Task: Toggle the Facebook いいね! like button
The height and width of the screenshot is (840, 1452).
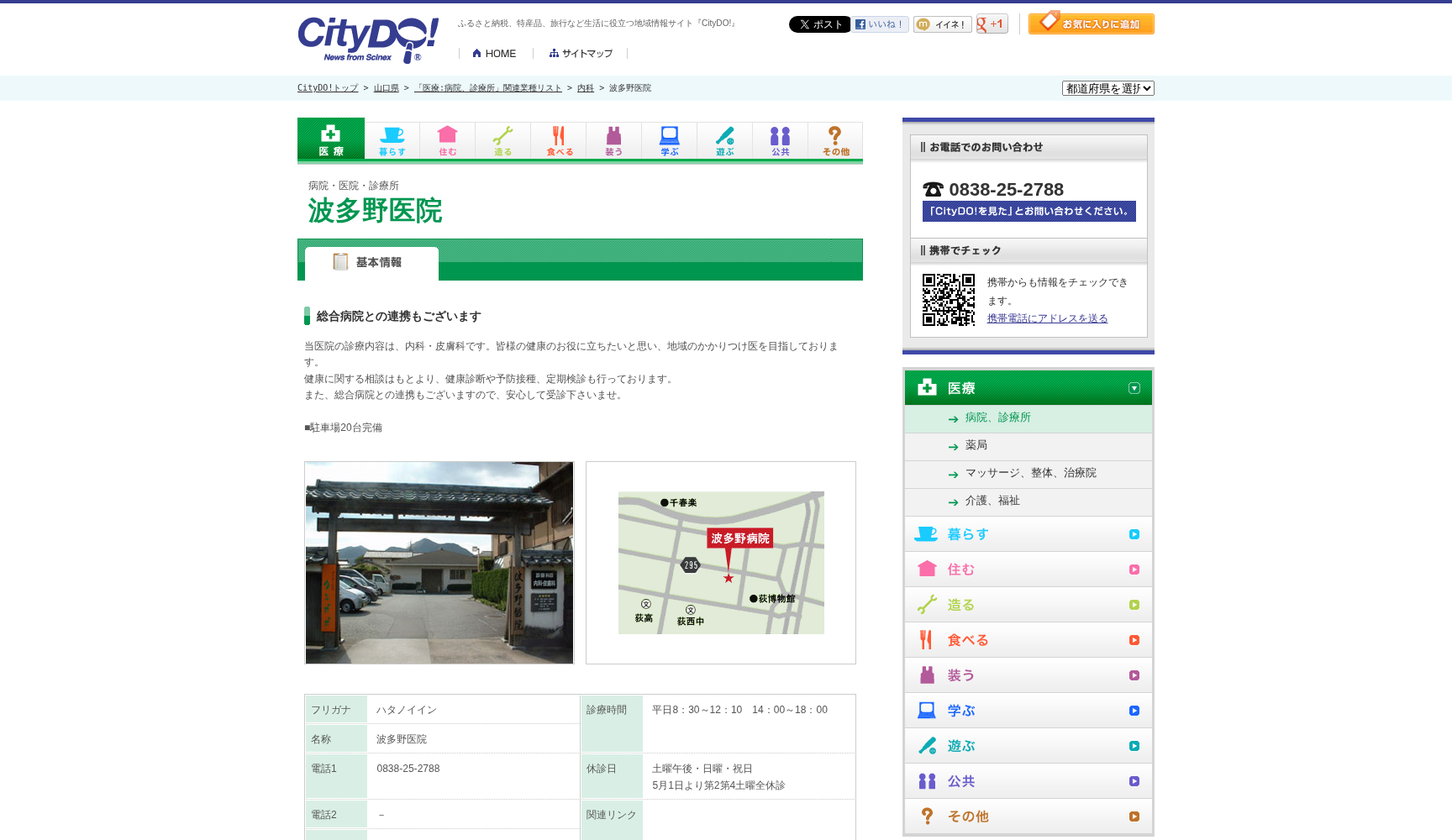Action: (x=881, y=24)
